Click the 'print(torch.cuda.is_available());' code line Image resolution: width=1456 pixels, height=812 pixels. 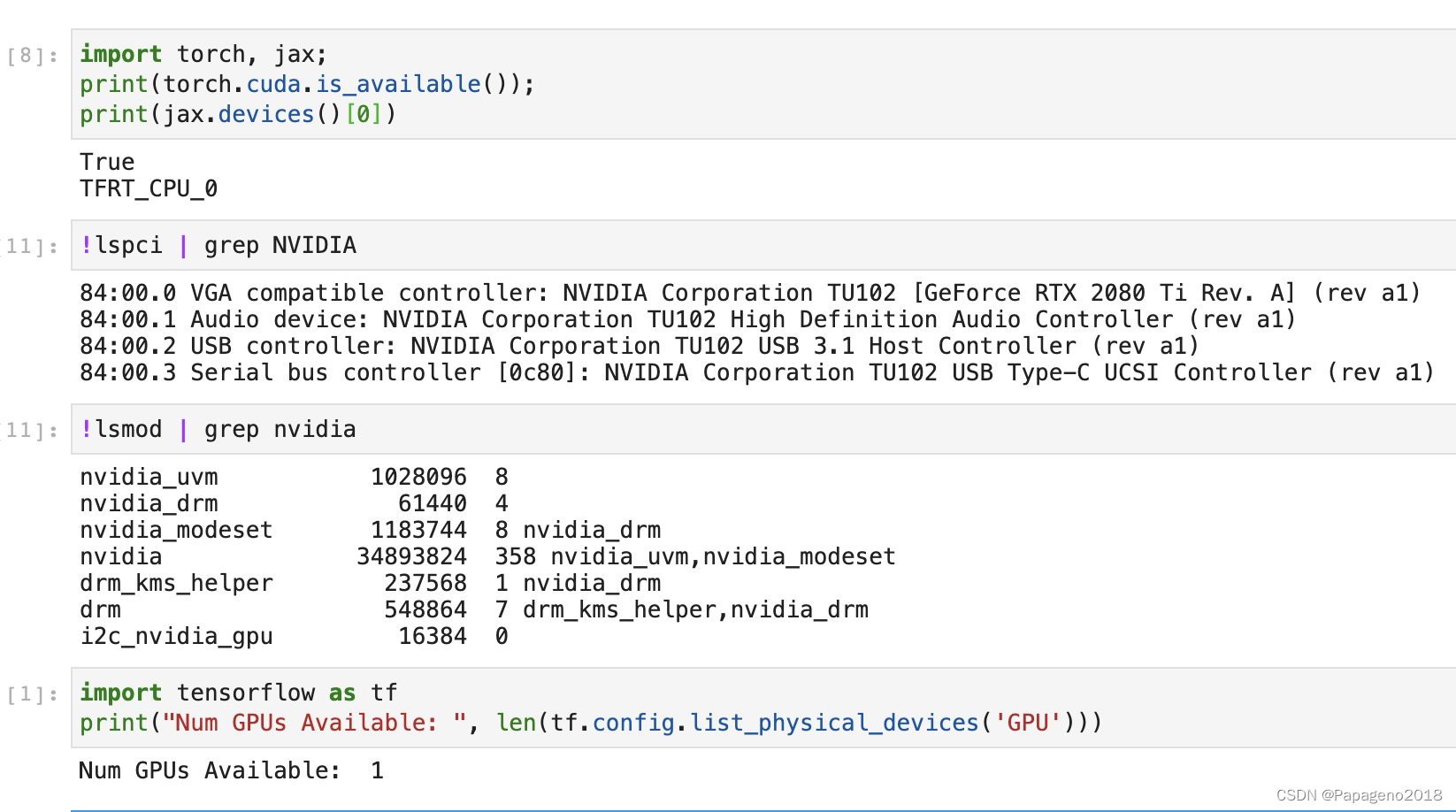point(307,84)
